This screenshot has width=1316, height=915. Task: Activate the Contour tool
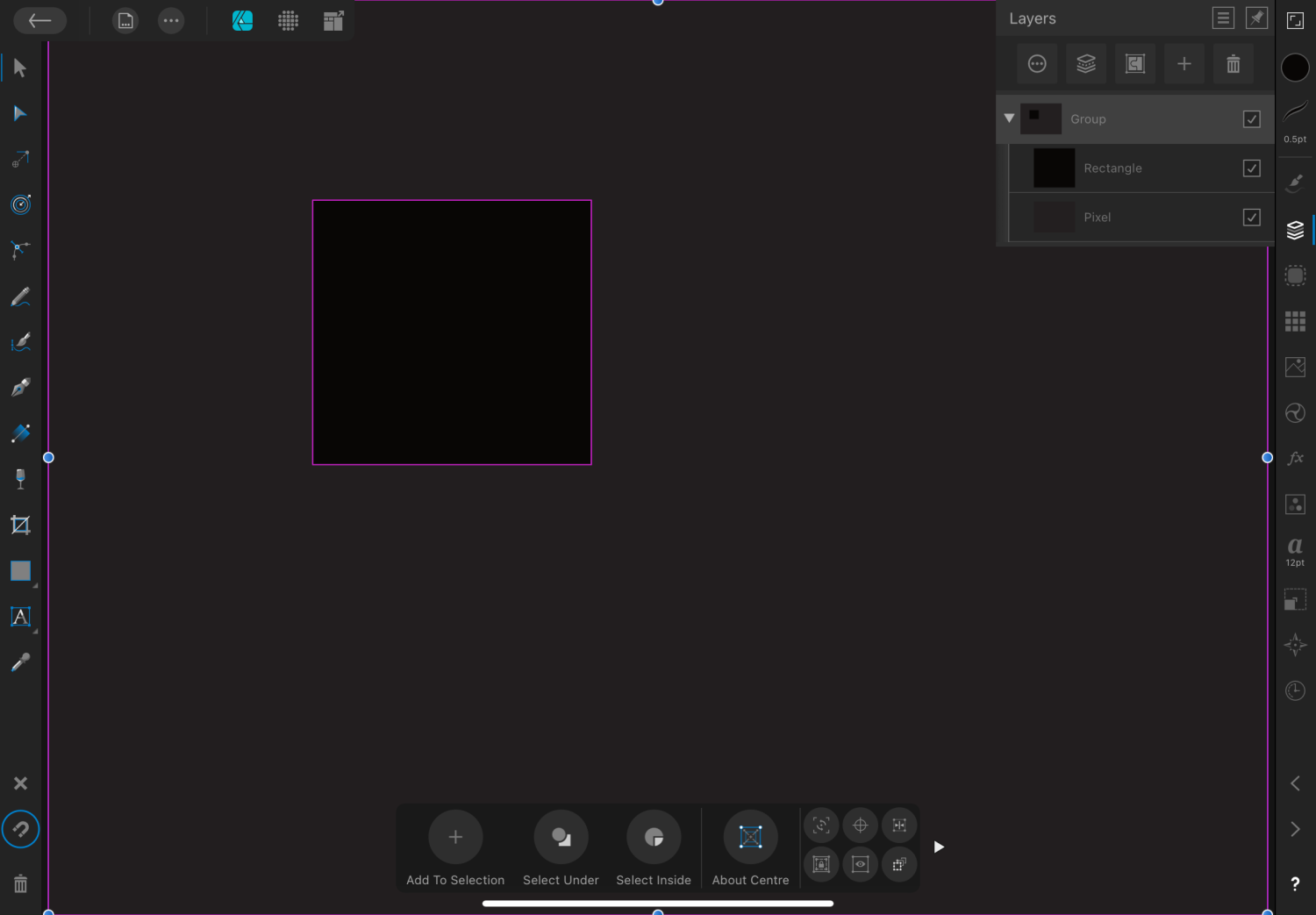pos(20,204)
